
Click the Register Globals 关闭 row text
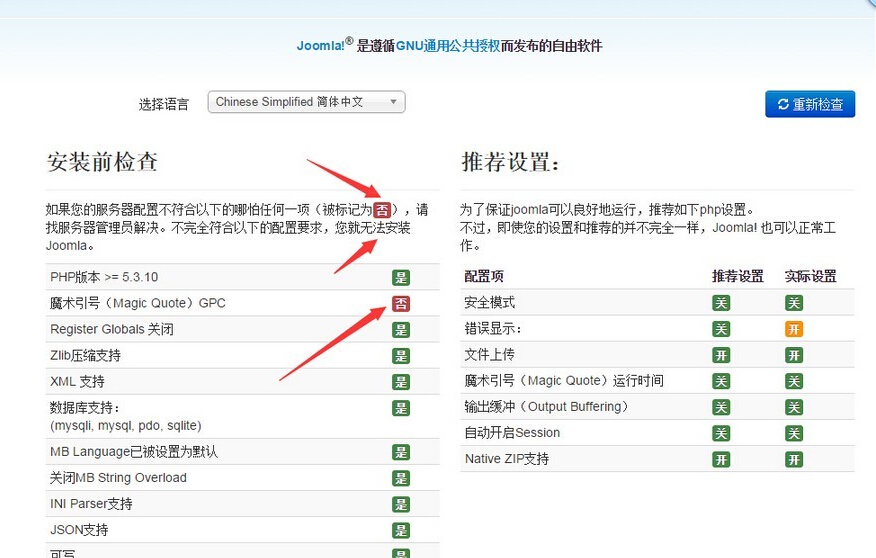[x=112, y=330]
